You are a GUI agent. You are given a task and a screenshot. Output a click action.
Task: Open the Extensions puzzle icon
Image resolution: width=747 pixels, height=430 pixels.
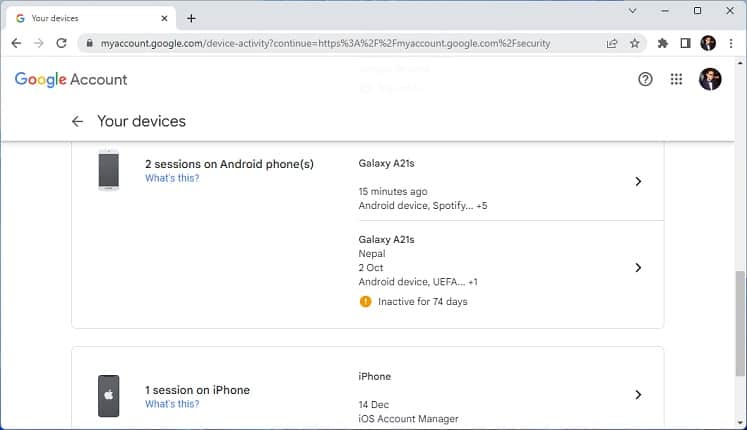tap(662, 43)
